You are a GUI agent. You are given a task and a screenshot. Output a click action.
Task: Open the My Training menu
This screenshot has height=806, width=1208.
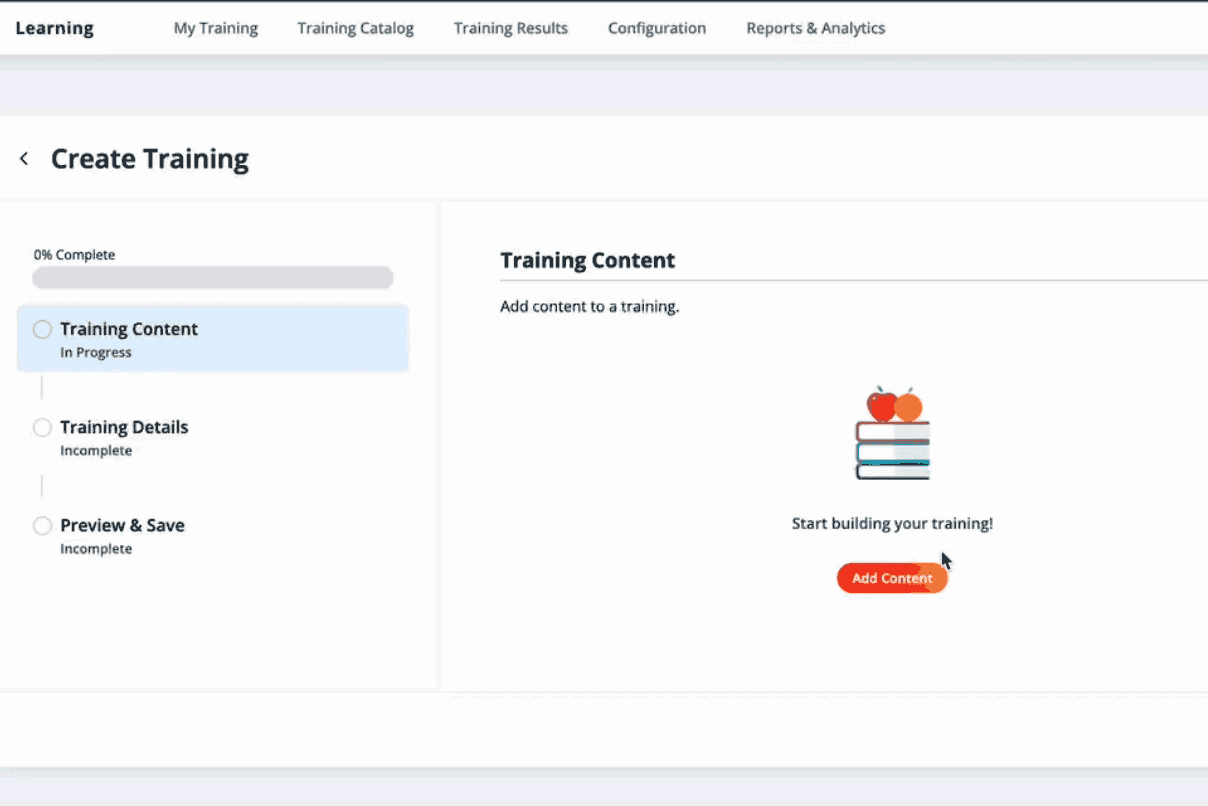(215, 28)
